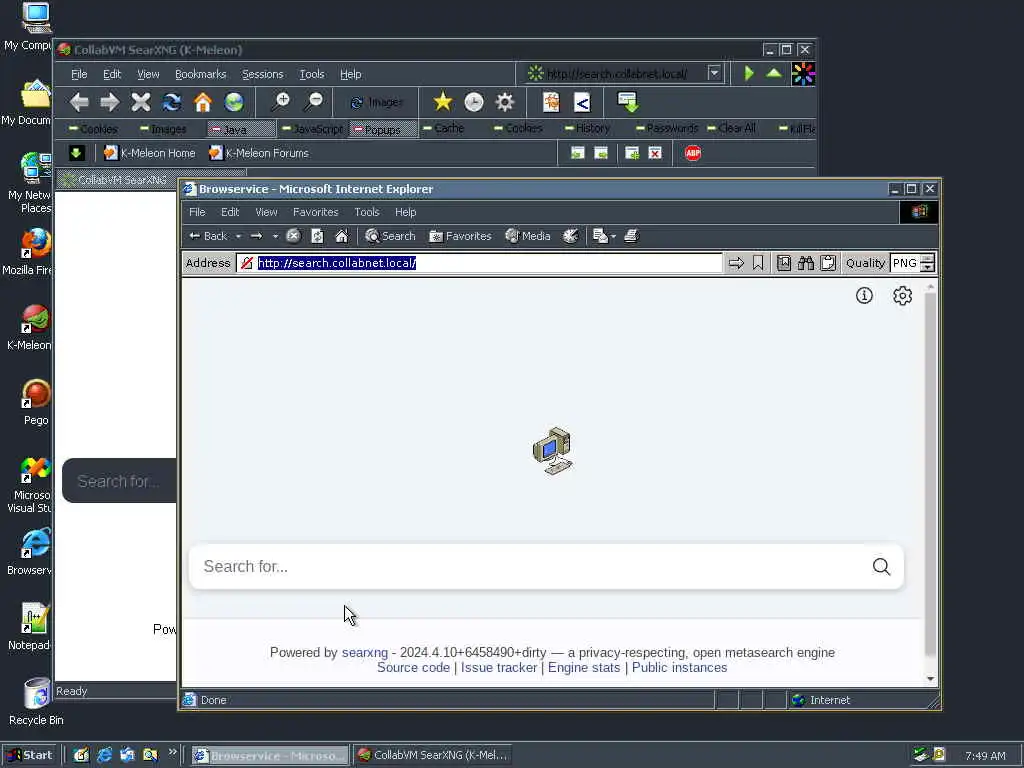Click the magnifier search button in SearXNG
The image size is (1024, 768).
(881, 566)
